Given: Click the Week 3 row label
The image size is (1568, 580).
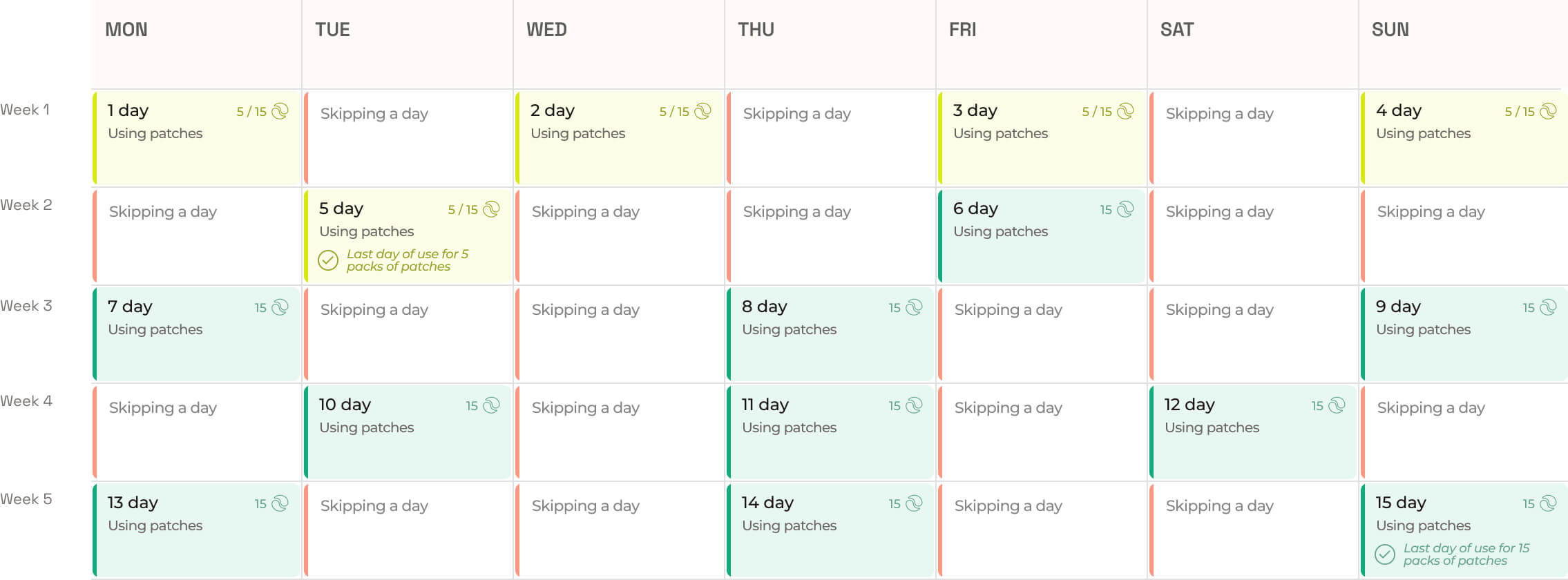Looking at the screenshot, I should click(26, 306).
